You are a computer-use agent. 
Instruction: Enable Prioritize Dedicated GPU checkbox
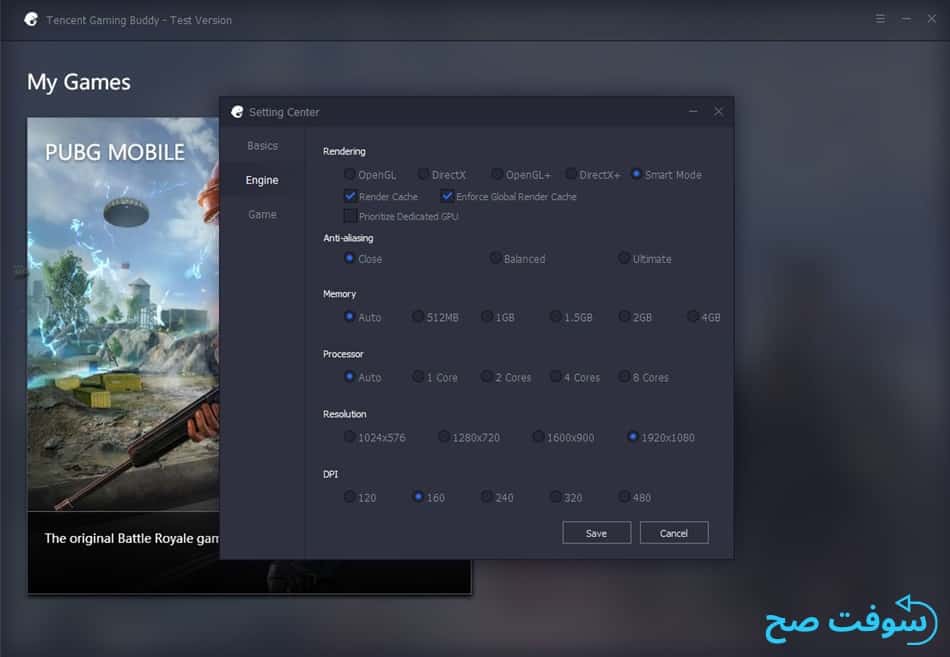coord(350,216)
